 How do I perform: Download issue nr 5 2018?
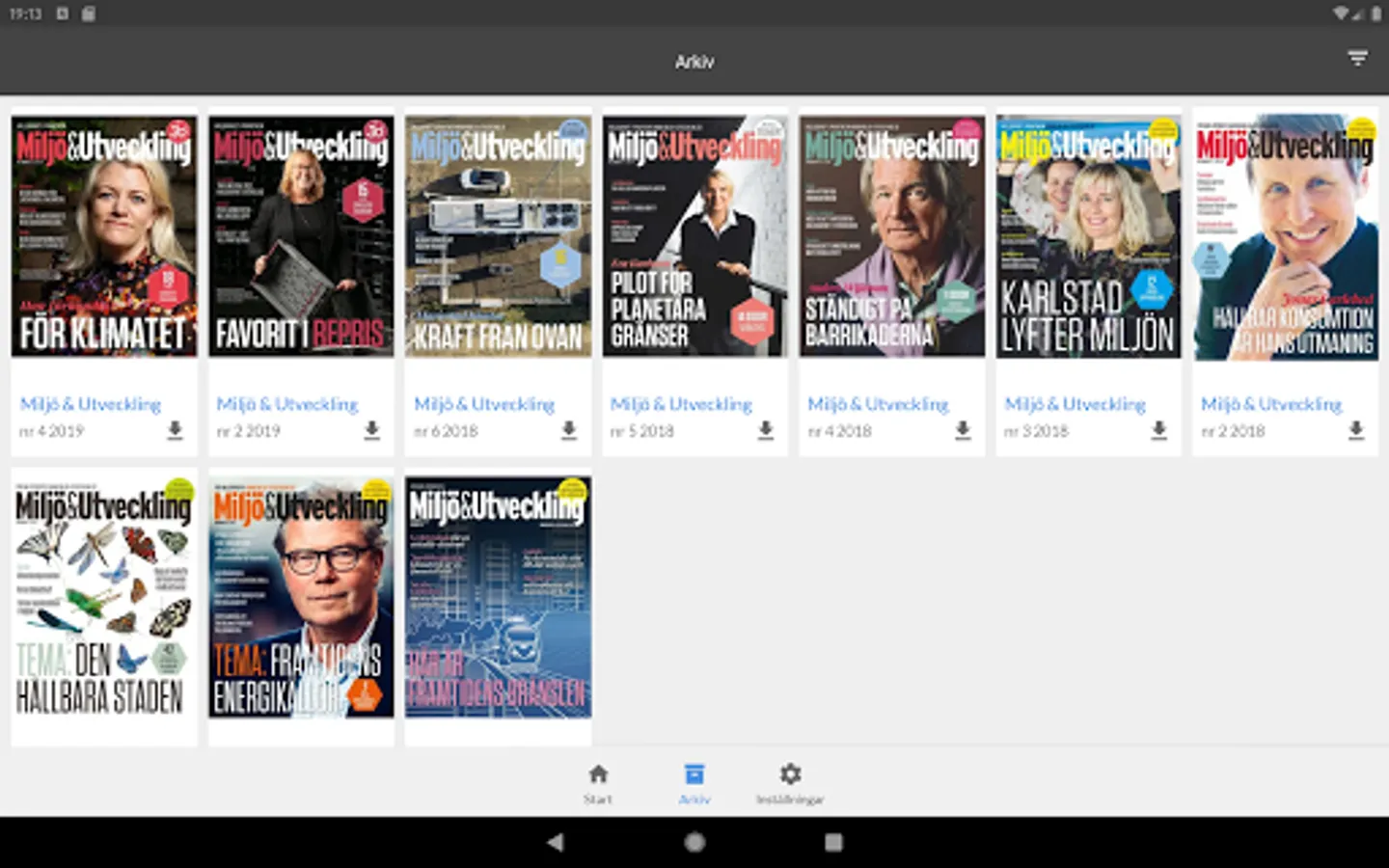click(x=766, y=430)
